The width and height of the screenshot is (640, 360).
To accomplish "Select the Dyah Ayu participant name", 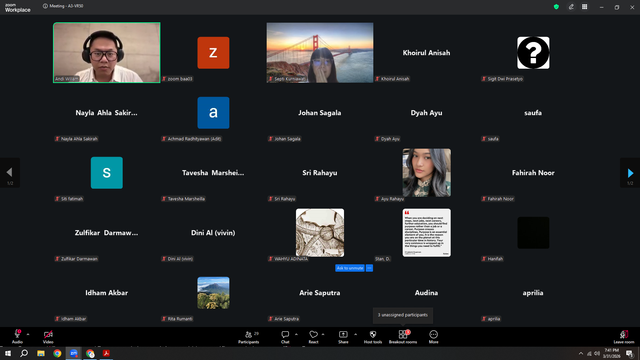I will (426, 113).
